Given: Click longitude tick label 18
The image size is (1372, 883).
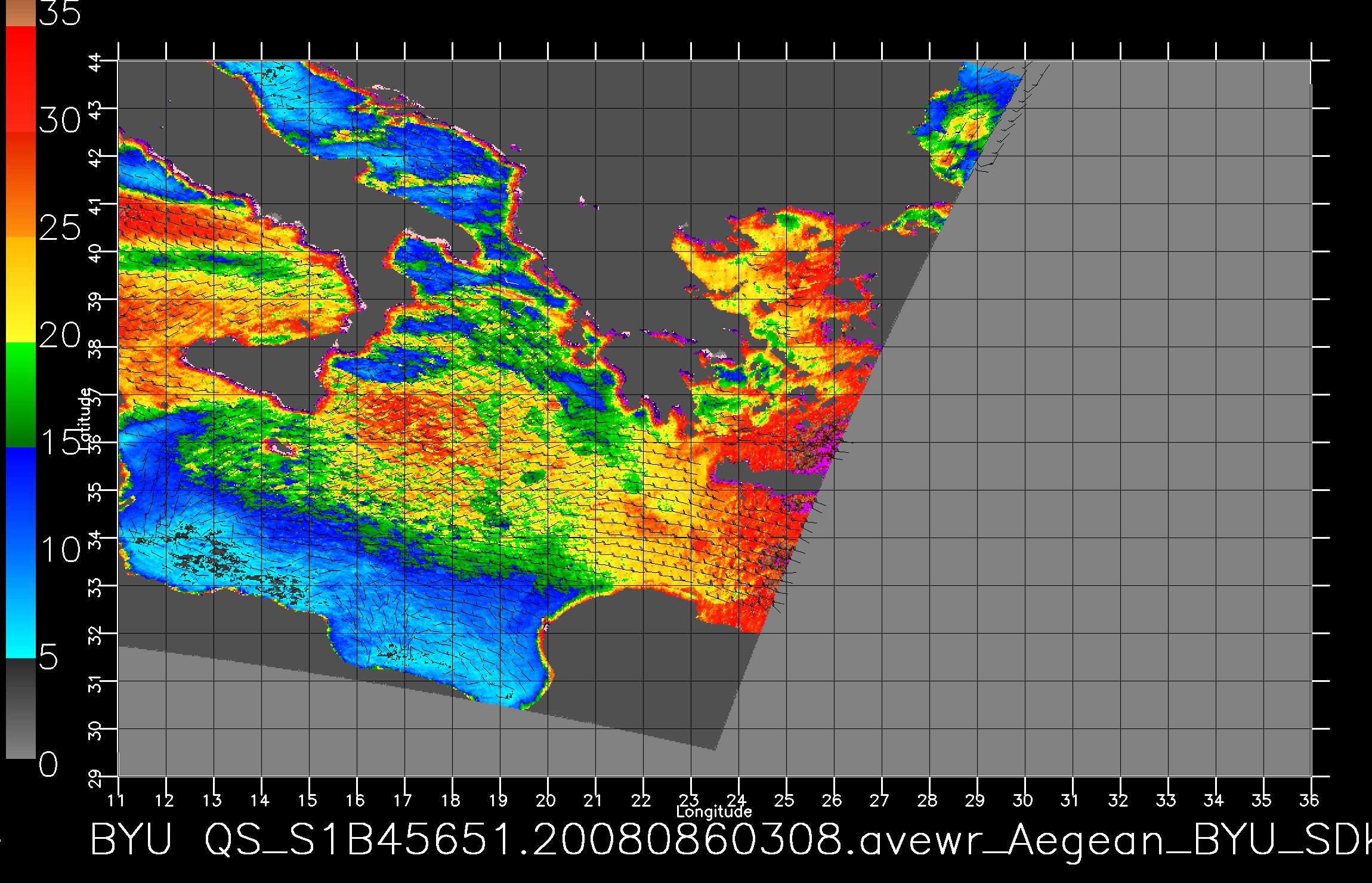Looking at the screenshot, I should [450, 800].
